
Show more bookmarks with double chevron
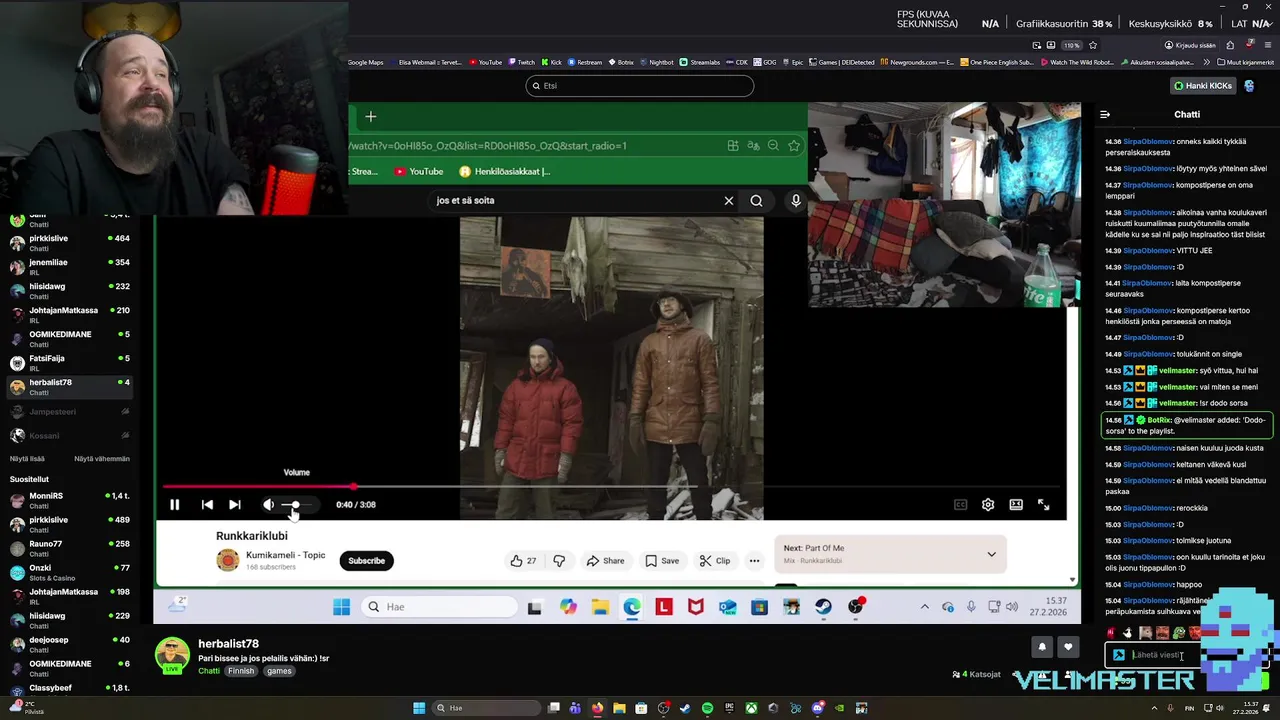1208,62
